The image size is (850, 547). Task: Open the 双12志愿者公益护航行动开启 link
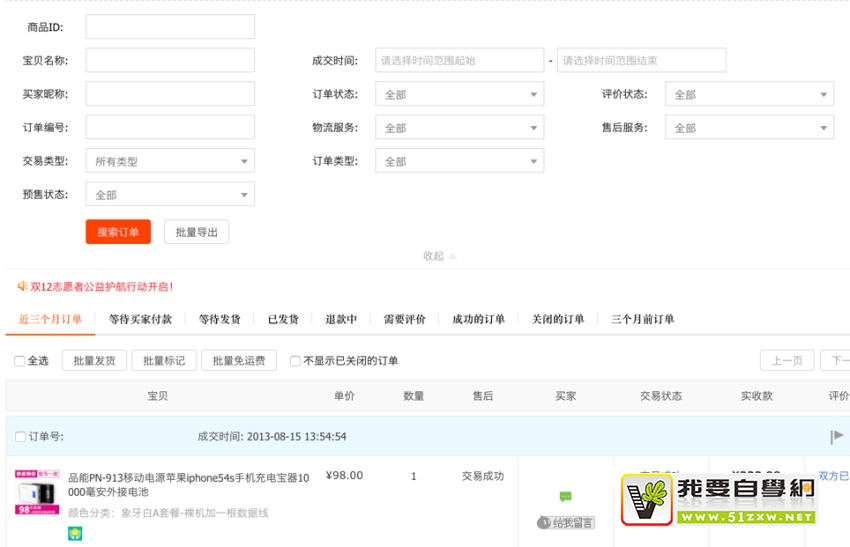[x=101, y=287]
